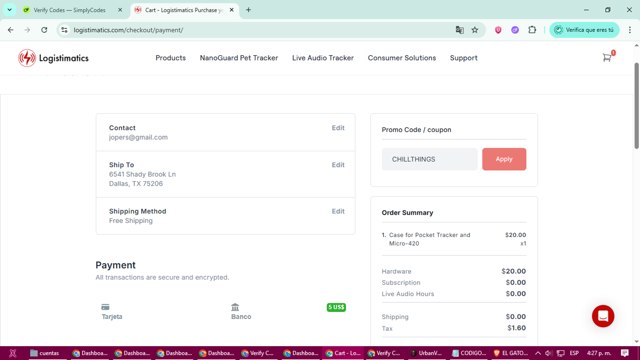Image resolution: width=640 pixels, height=360 pixels.
Task: Open the extensions puzzle icon
Action: (532, 30)
